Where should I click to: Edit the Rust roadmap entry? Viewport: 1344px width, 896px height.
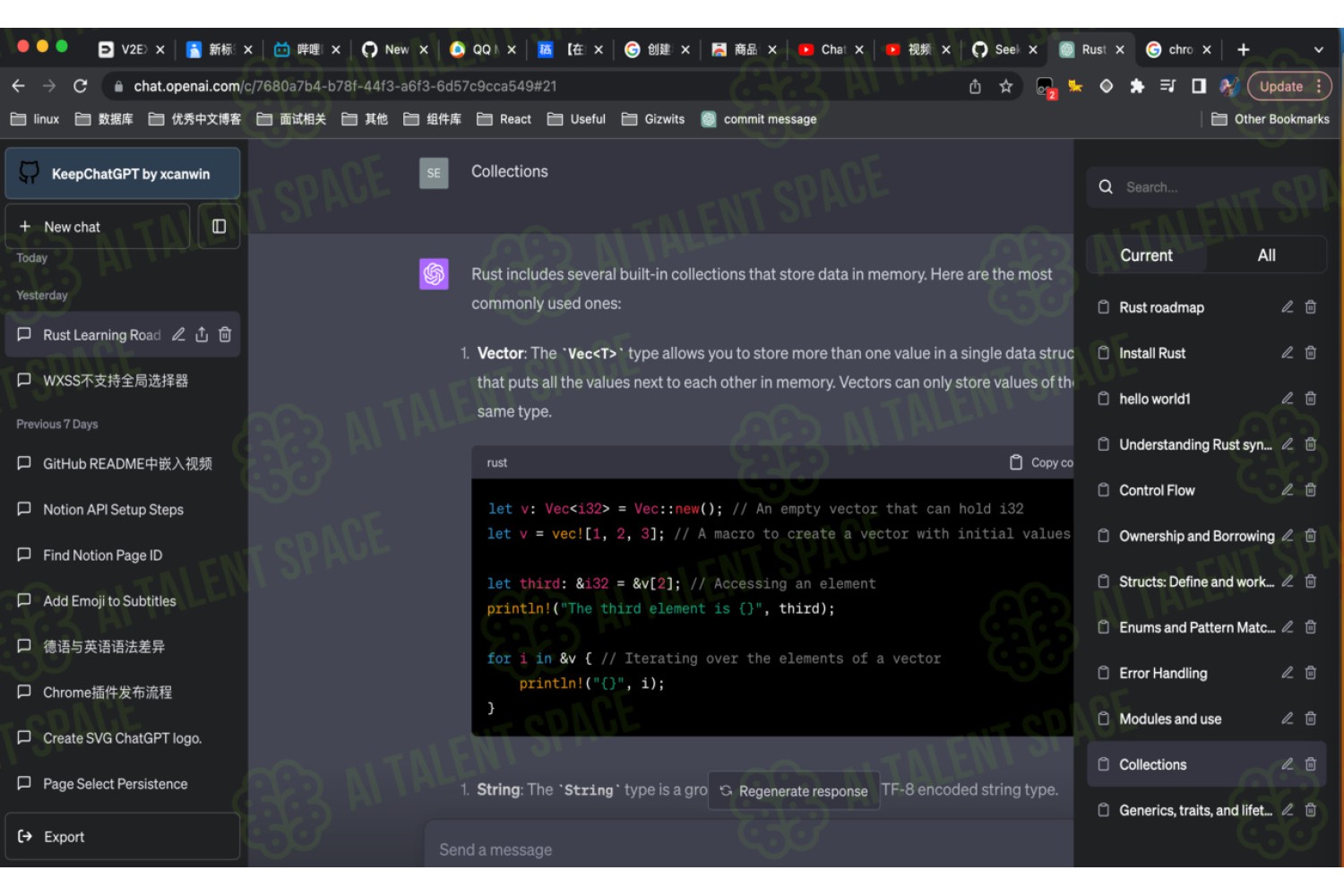click(x=1288, y=307)
